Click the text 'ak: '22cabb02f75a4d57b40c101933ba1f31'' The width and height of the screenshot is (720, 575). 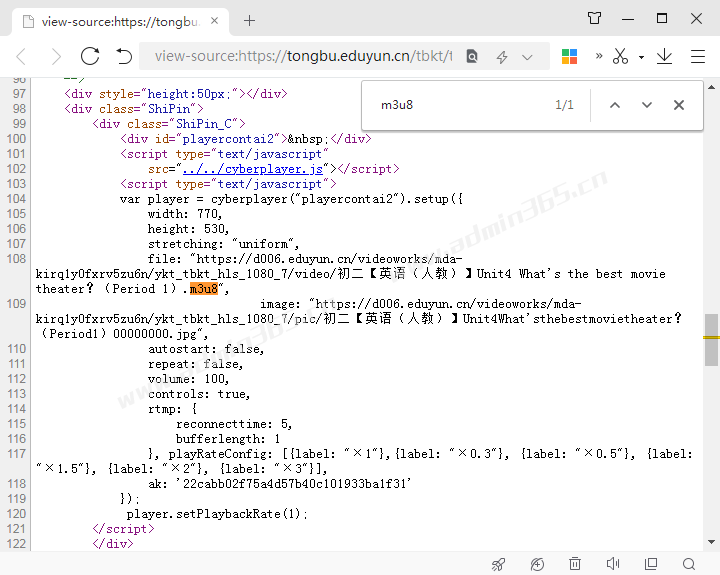tap(280, 484)
